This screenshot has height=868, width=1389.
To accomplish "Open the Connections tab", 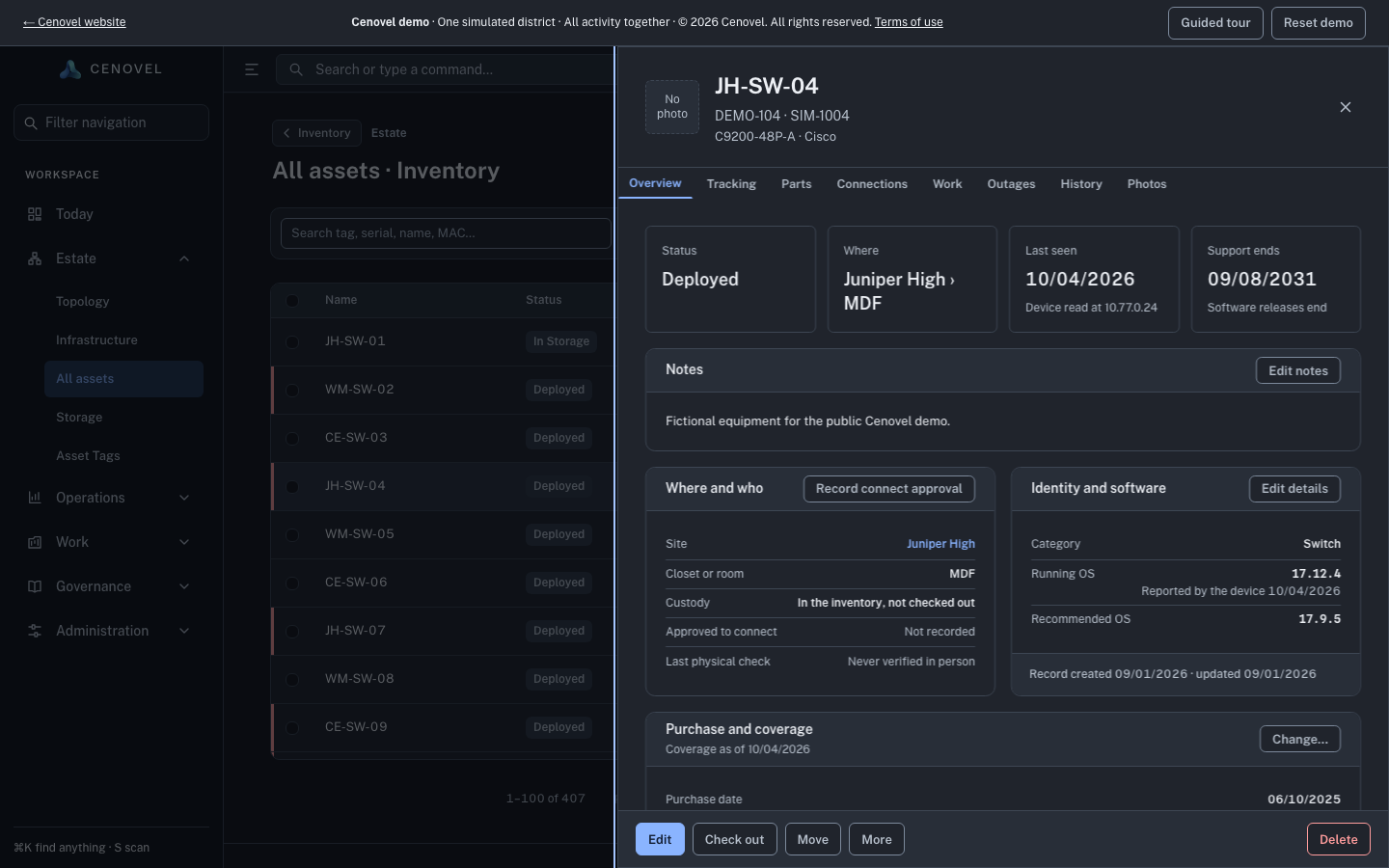I will coord(872,184).
